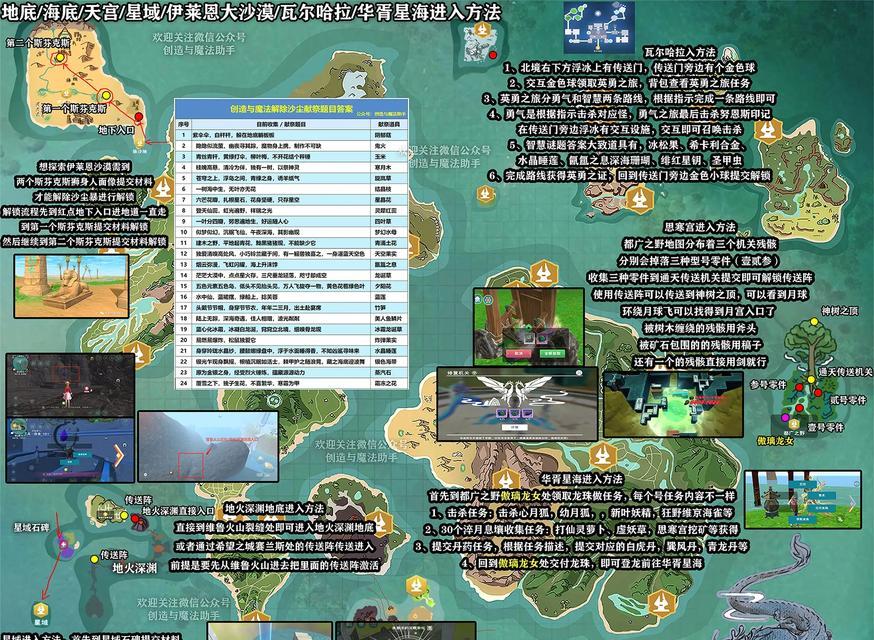The height and width of the screenshot is (640, 874).
Task: Click table row 10 answer 梦幻水母
Action: (x=385, y=232)
